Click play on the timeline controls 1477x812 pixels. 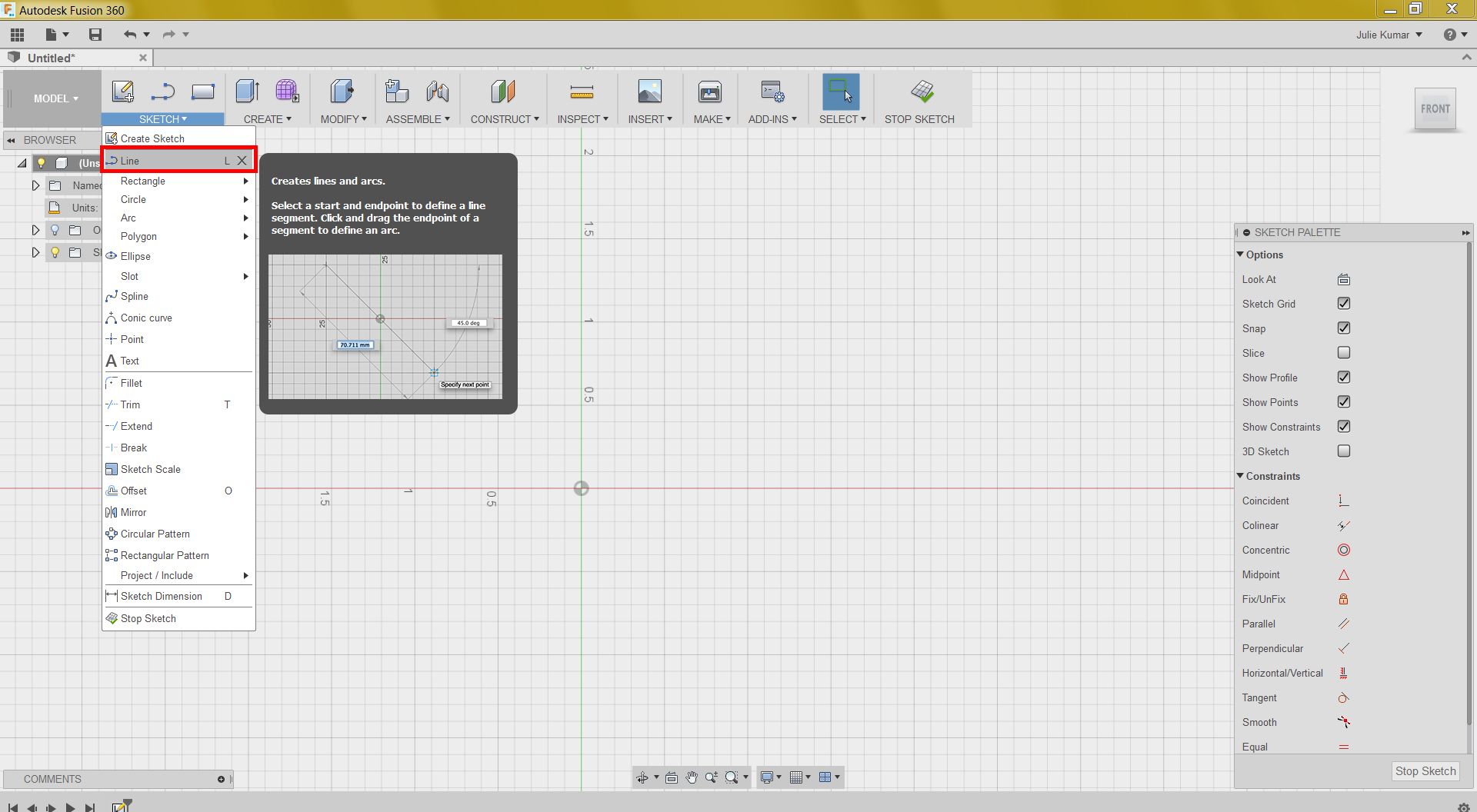(70, 807)
